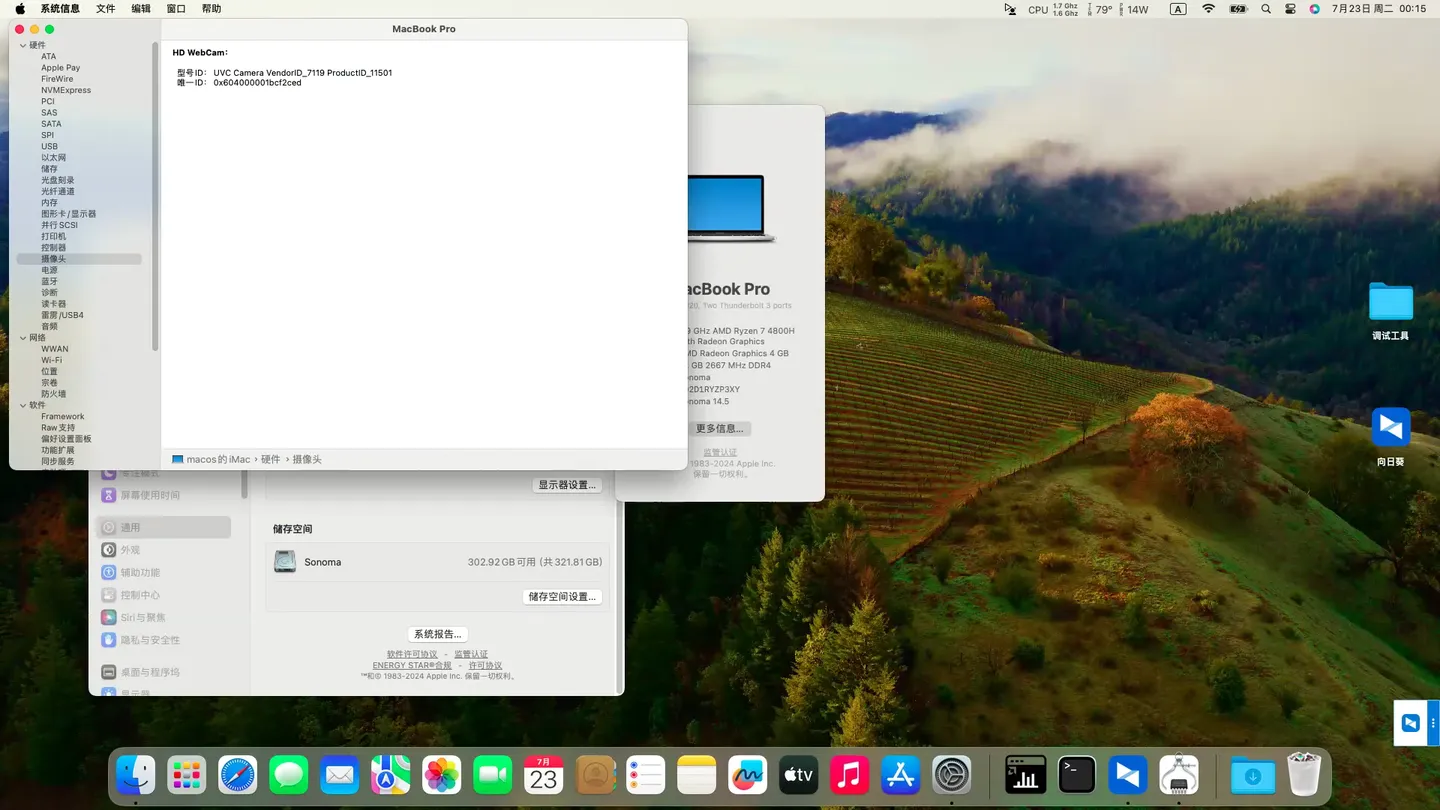
Task: Open Safari from the Dock
Action: click(x=238, y=775)
